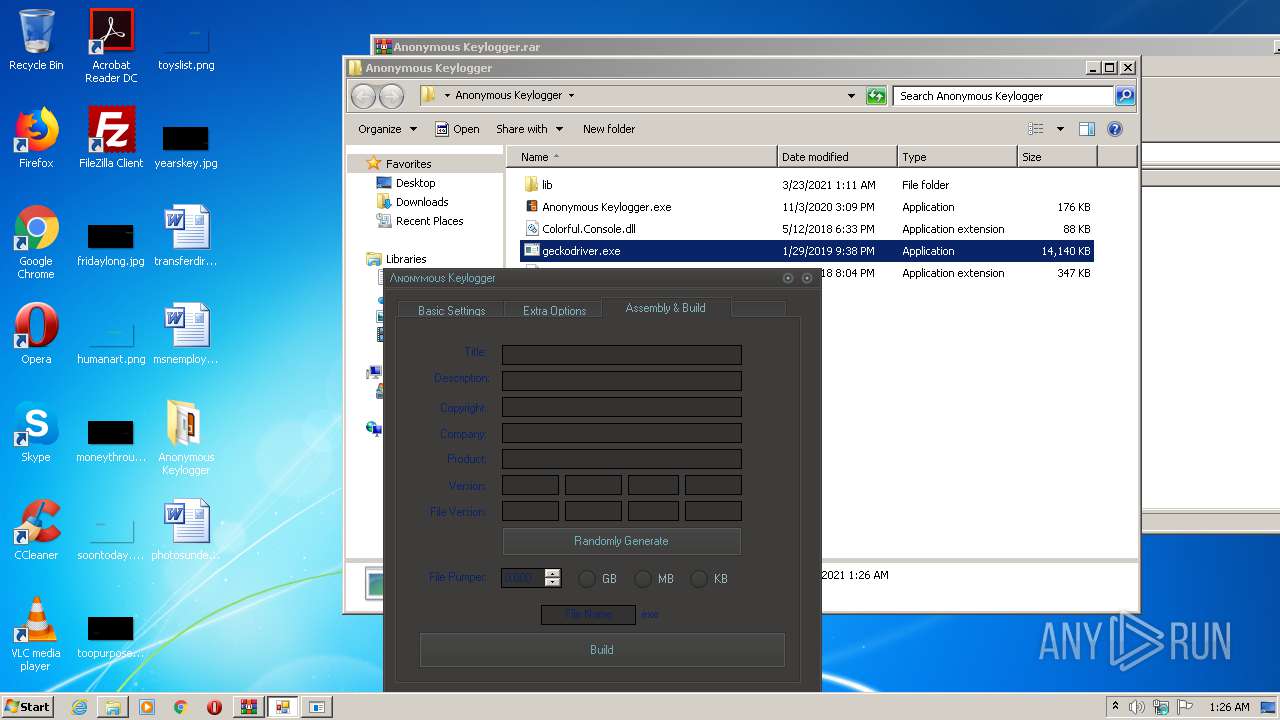Launch FileZilla Client shortcut
The width and height of the screenshot is (1280, 720).
coord(111,138)
